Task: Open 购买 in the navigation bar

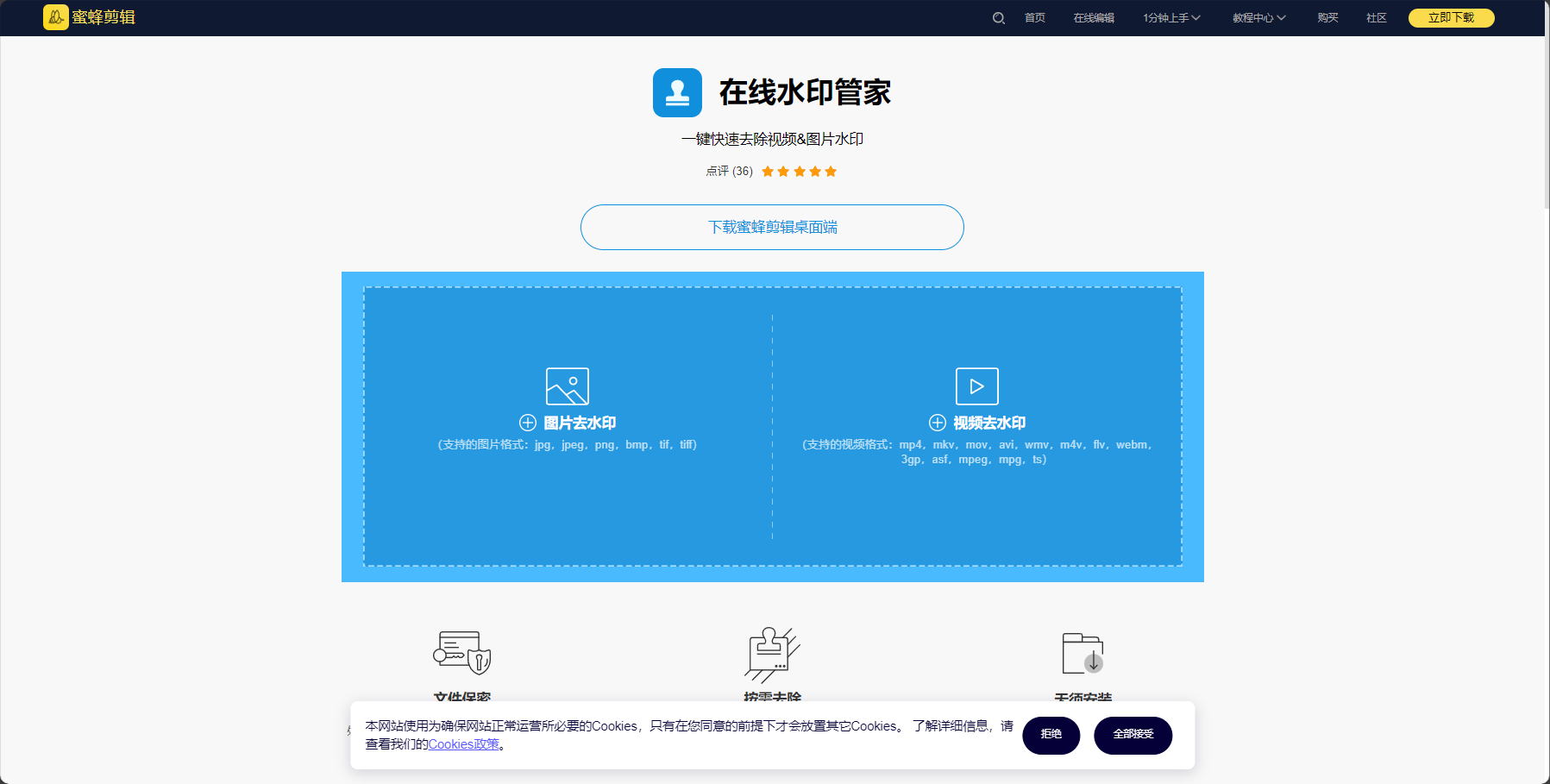Action: coord(1328,18)
